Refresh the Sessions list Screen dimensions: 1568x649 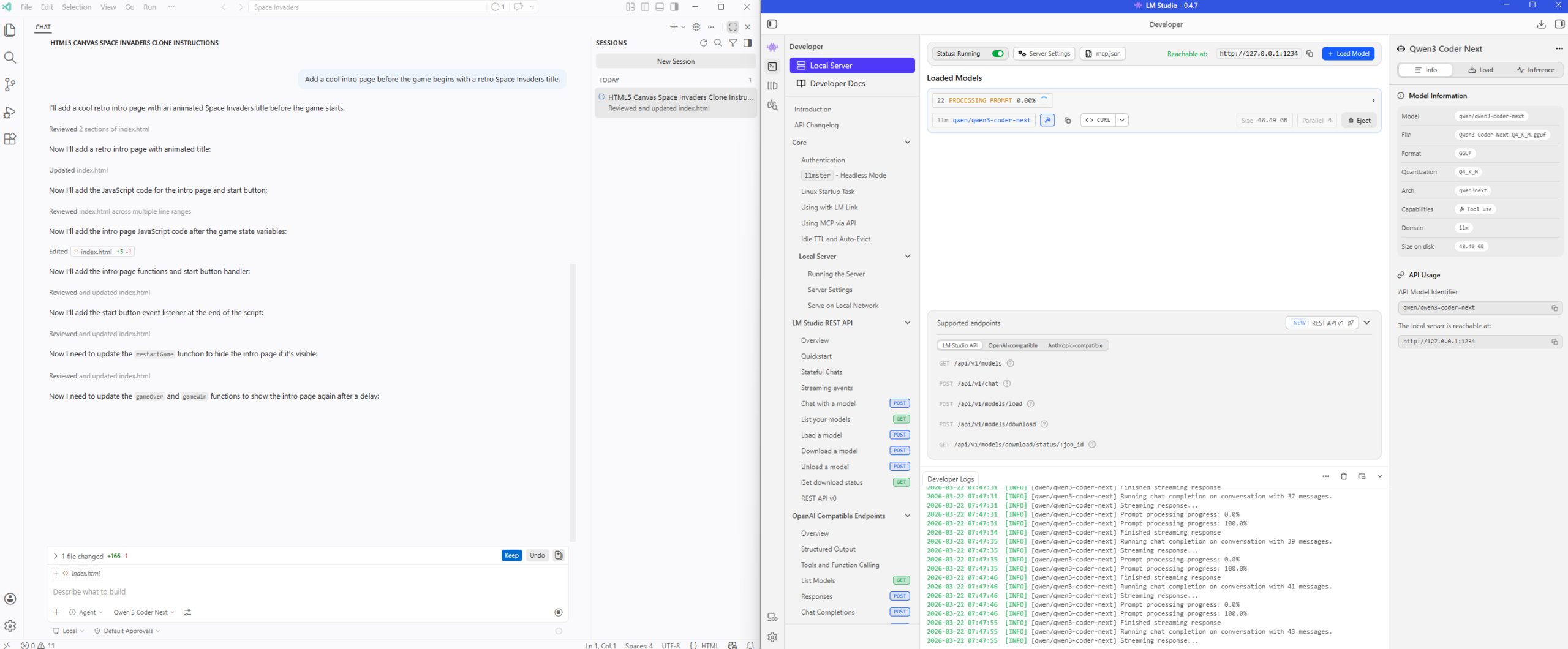703,43
